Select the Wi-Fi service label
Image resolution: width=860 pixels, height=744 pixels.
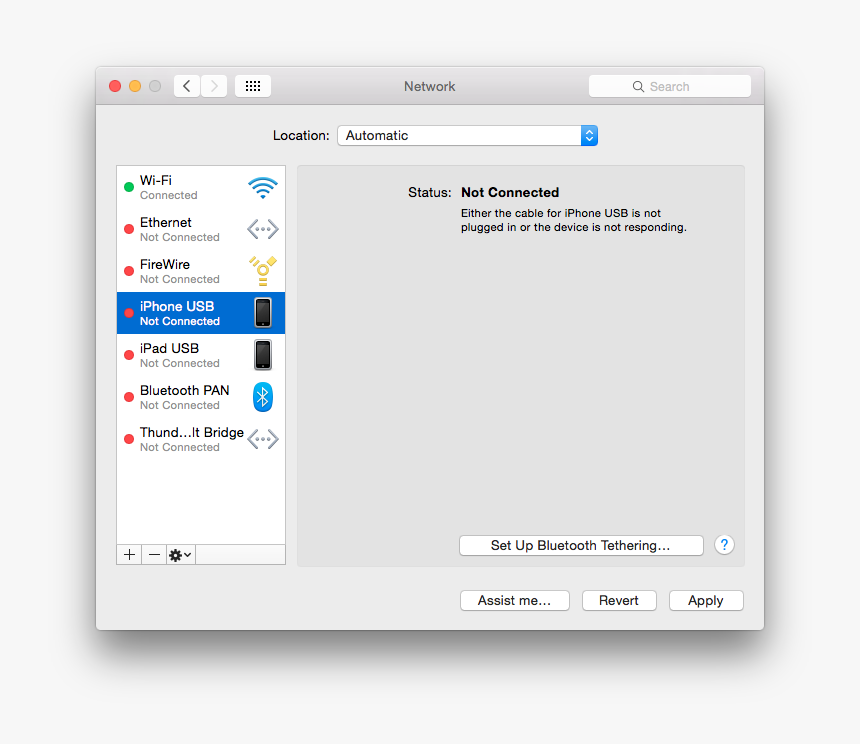pyautogui.click(x=156, y=180)
